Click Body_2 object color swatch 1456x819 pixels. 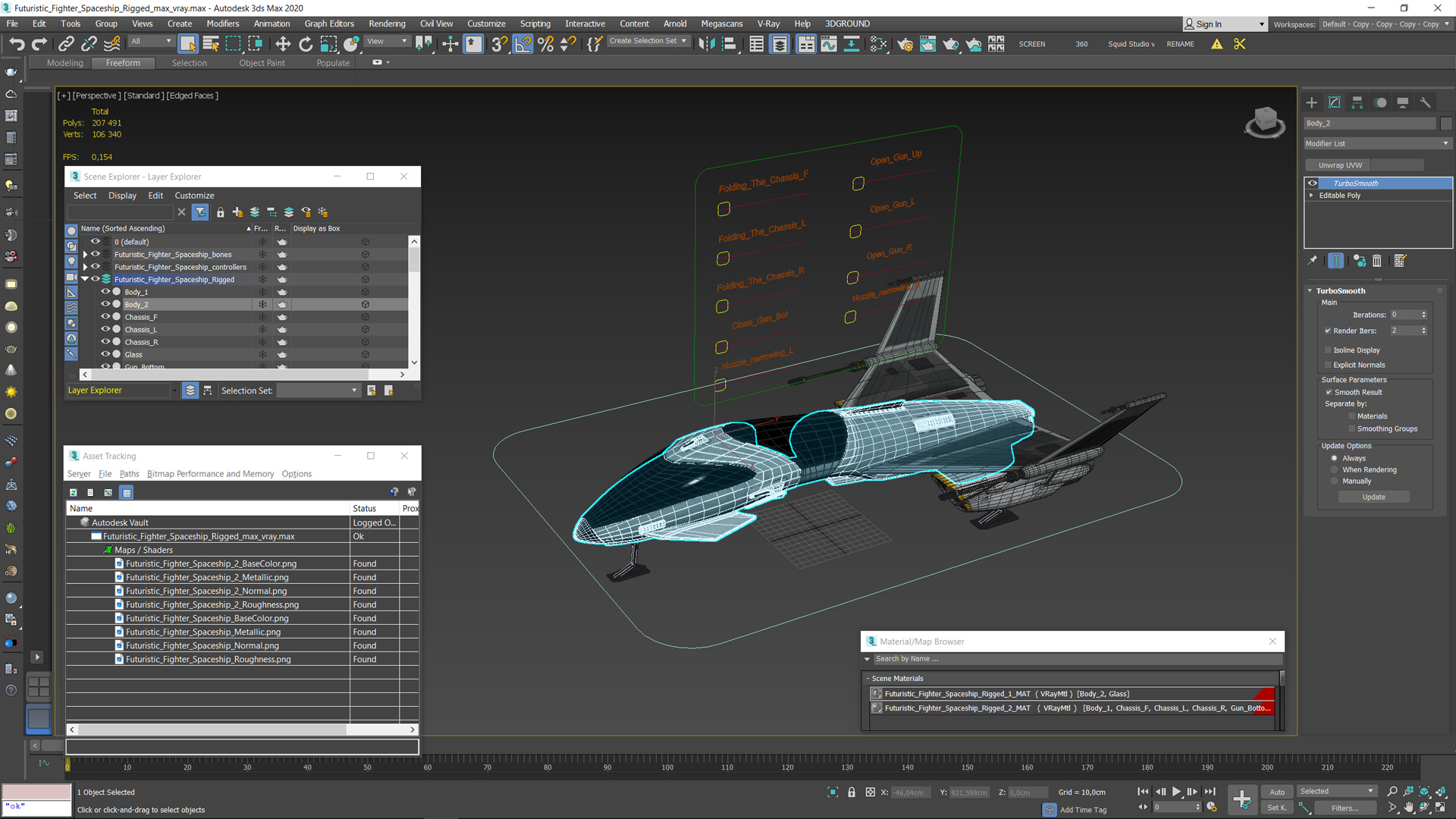pos(1446,123)
